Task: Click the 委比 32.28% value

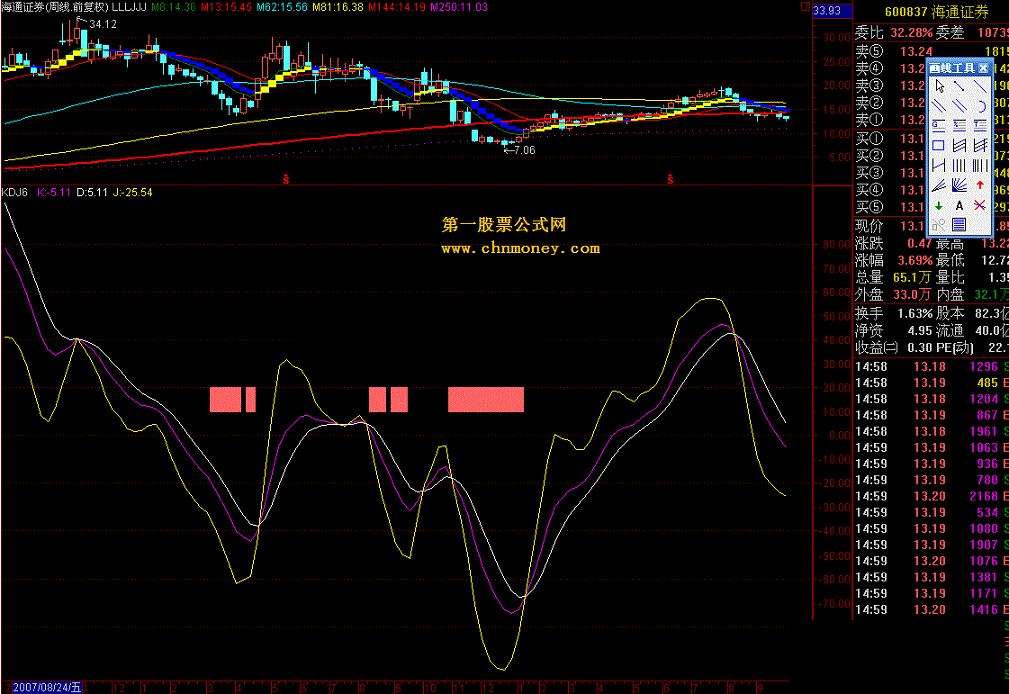Action: tap(911, 32)
